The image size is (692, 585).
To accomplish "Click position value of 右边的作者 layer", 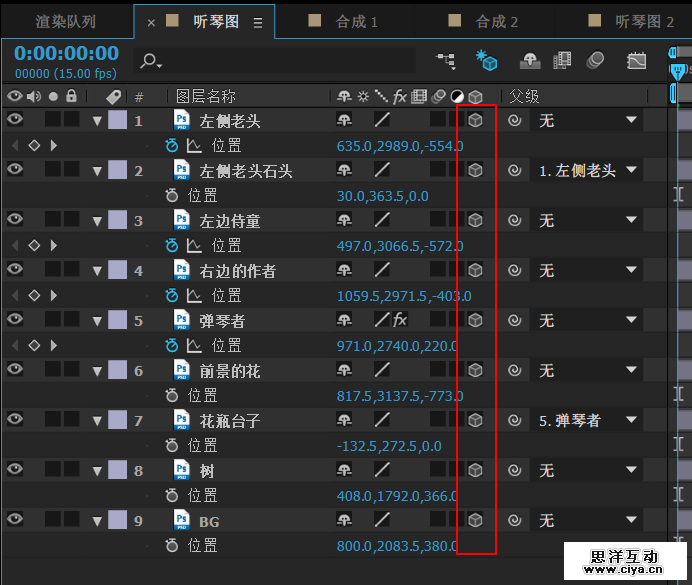I will (404, 296).
